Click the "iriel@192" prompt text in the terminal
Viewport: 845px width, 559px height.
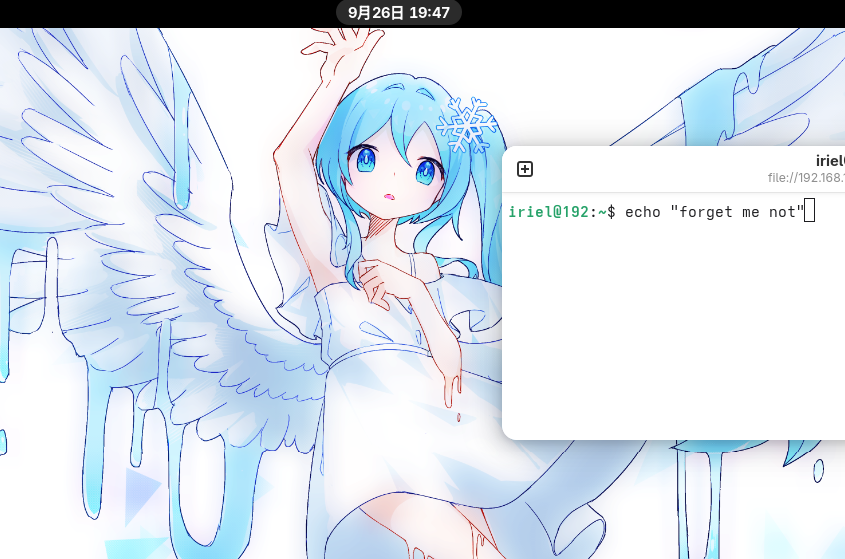[549, 212]
